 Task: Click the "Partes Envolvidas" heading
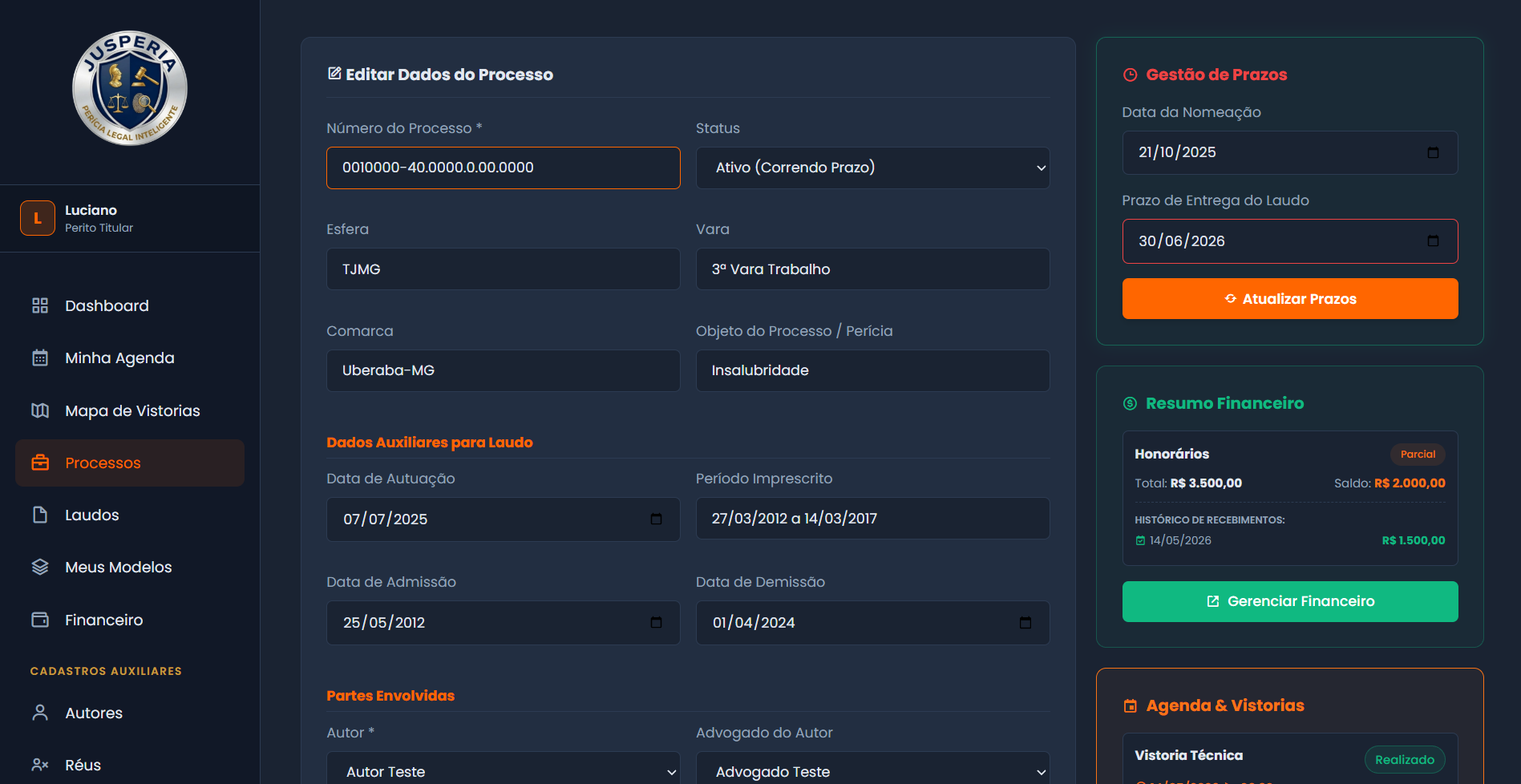(x=390, y=695)
